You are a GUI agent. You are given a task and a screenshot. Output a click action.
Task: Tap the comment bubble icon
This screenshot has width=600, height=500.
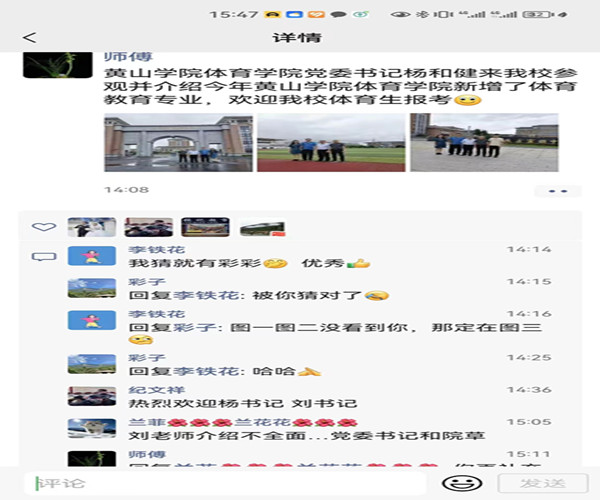(x=44, y=257)
